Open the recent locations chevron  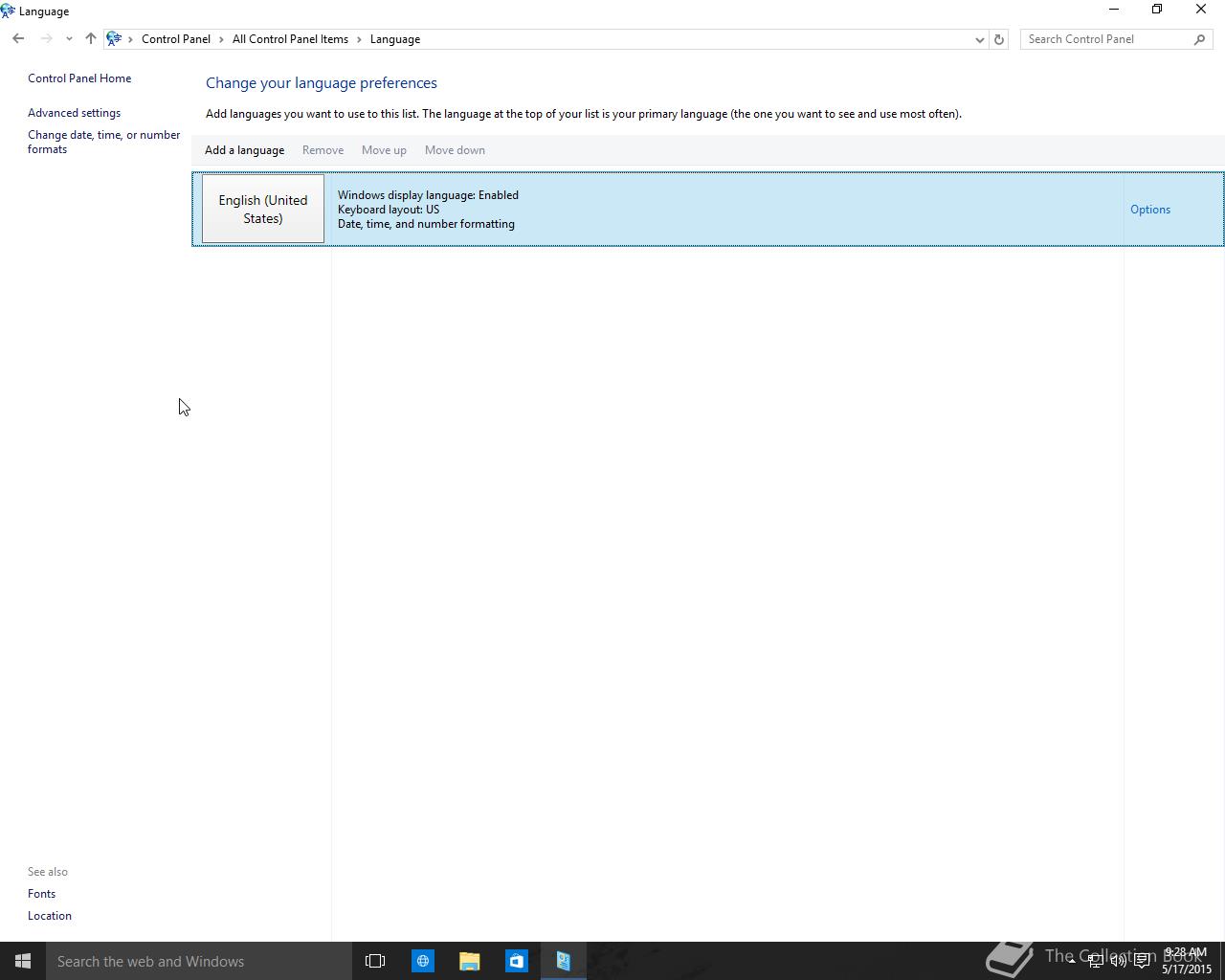point(69,39)
